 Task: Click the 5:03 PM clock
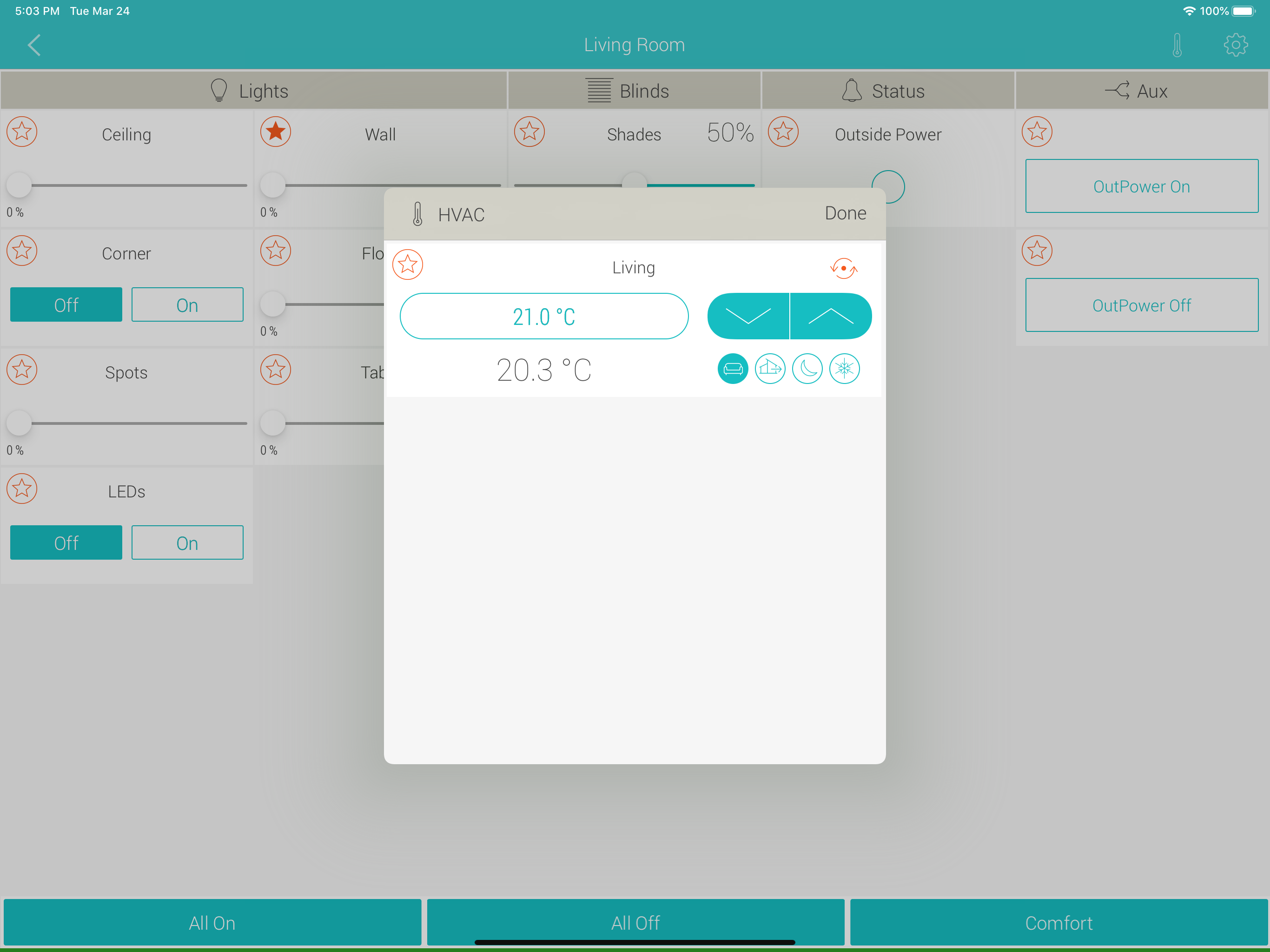(37, 11)
